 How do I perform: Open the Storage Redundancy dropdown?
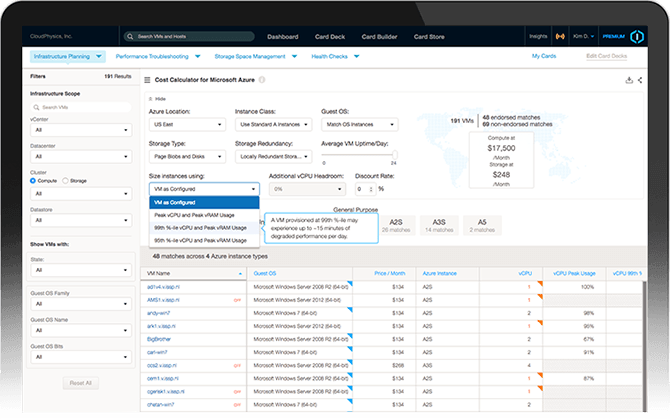tap(273, 156)
